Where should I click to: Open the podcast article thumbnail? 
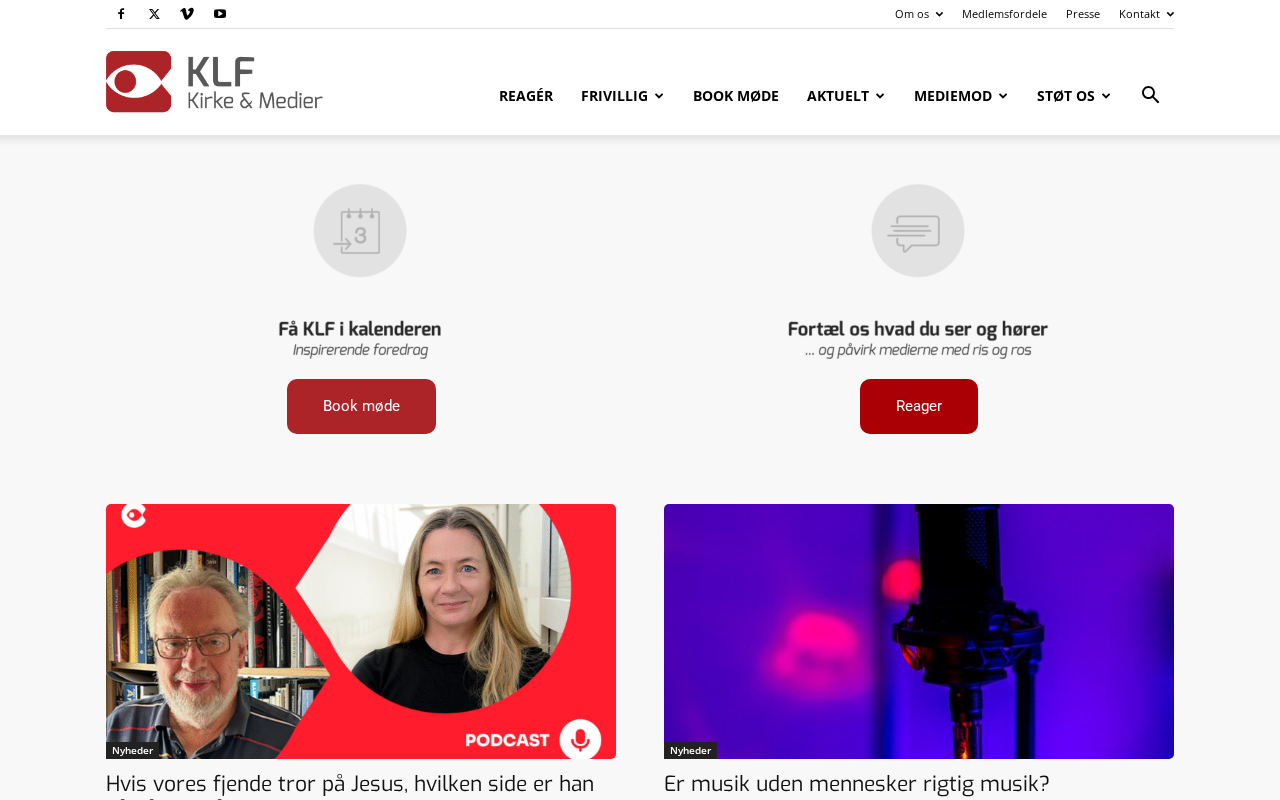361,631
